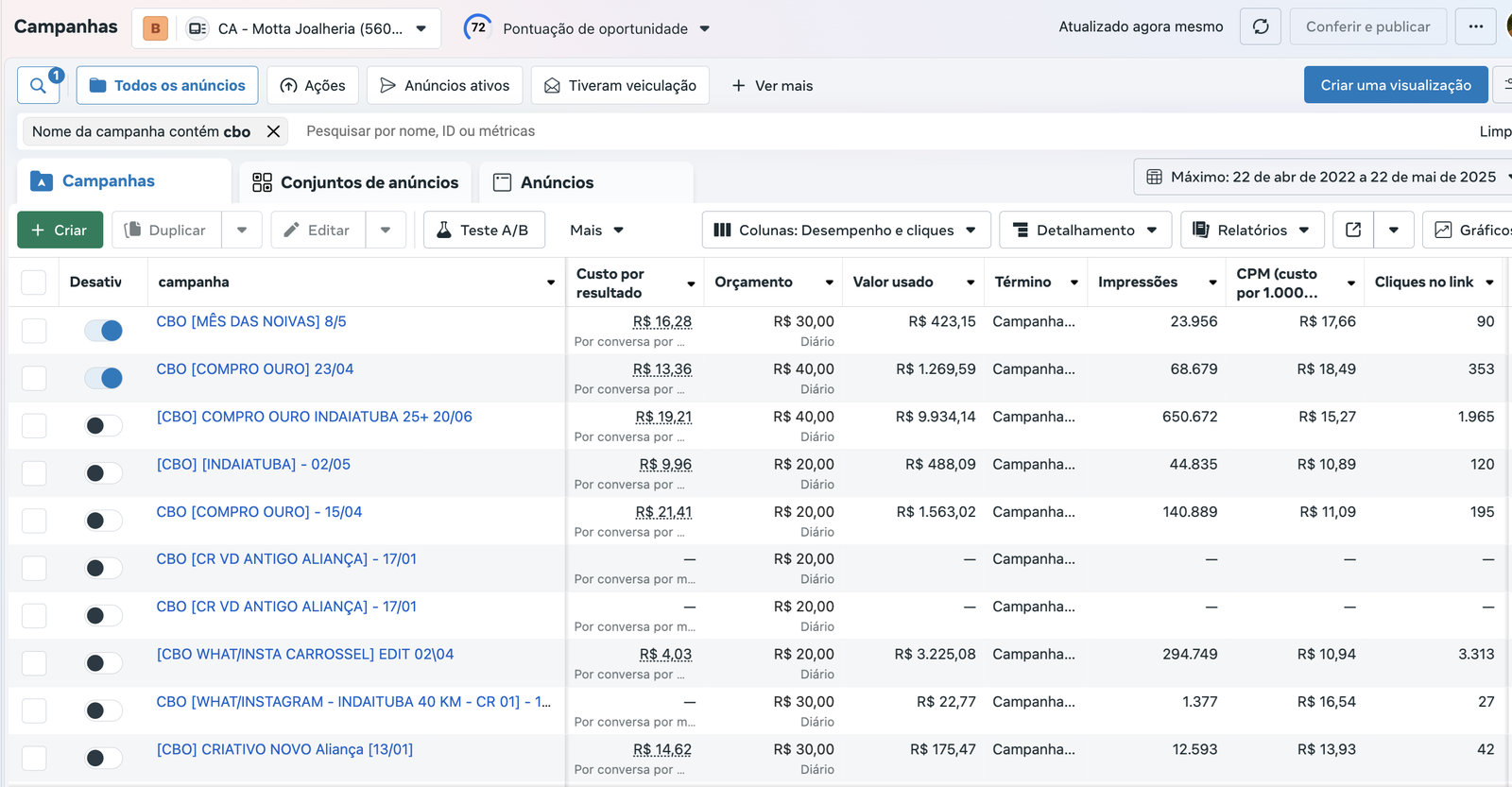Click the amount spent R$ 9.934,14
1512x787 pixels.
point(936,417)
